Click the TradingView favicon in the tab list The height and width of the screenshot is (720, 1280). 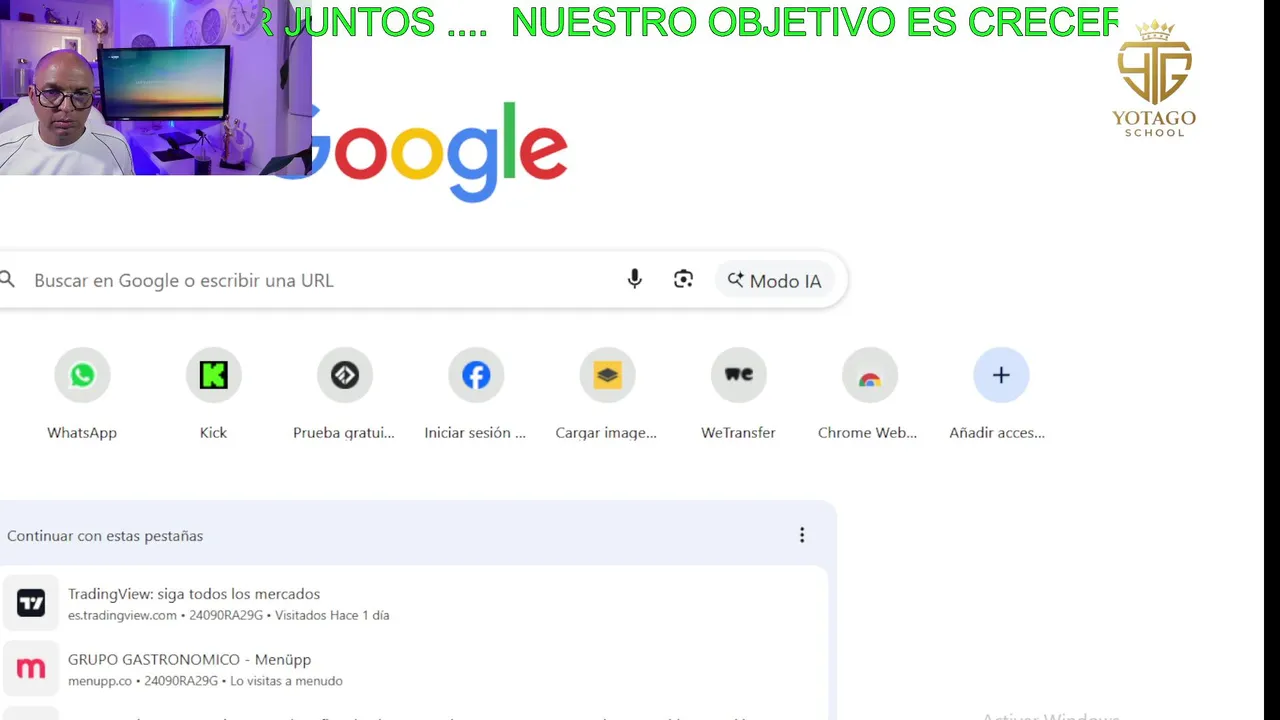click(x=31, y=603)
